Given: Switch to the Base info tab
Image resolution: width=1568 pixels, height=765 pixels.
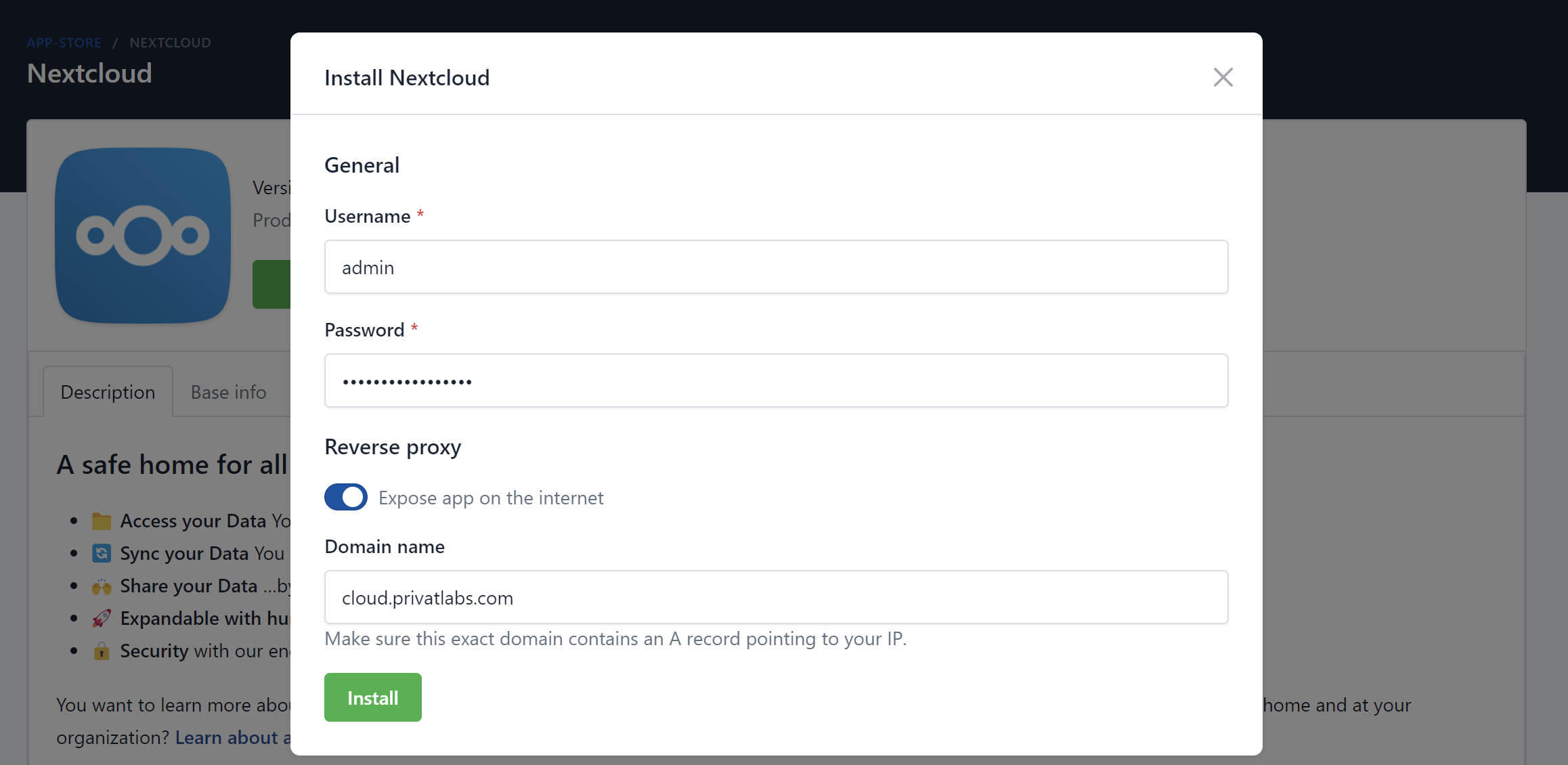Looking at the screenshot, I should click(227, 391).
